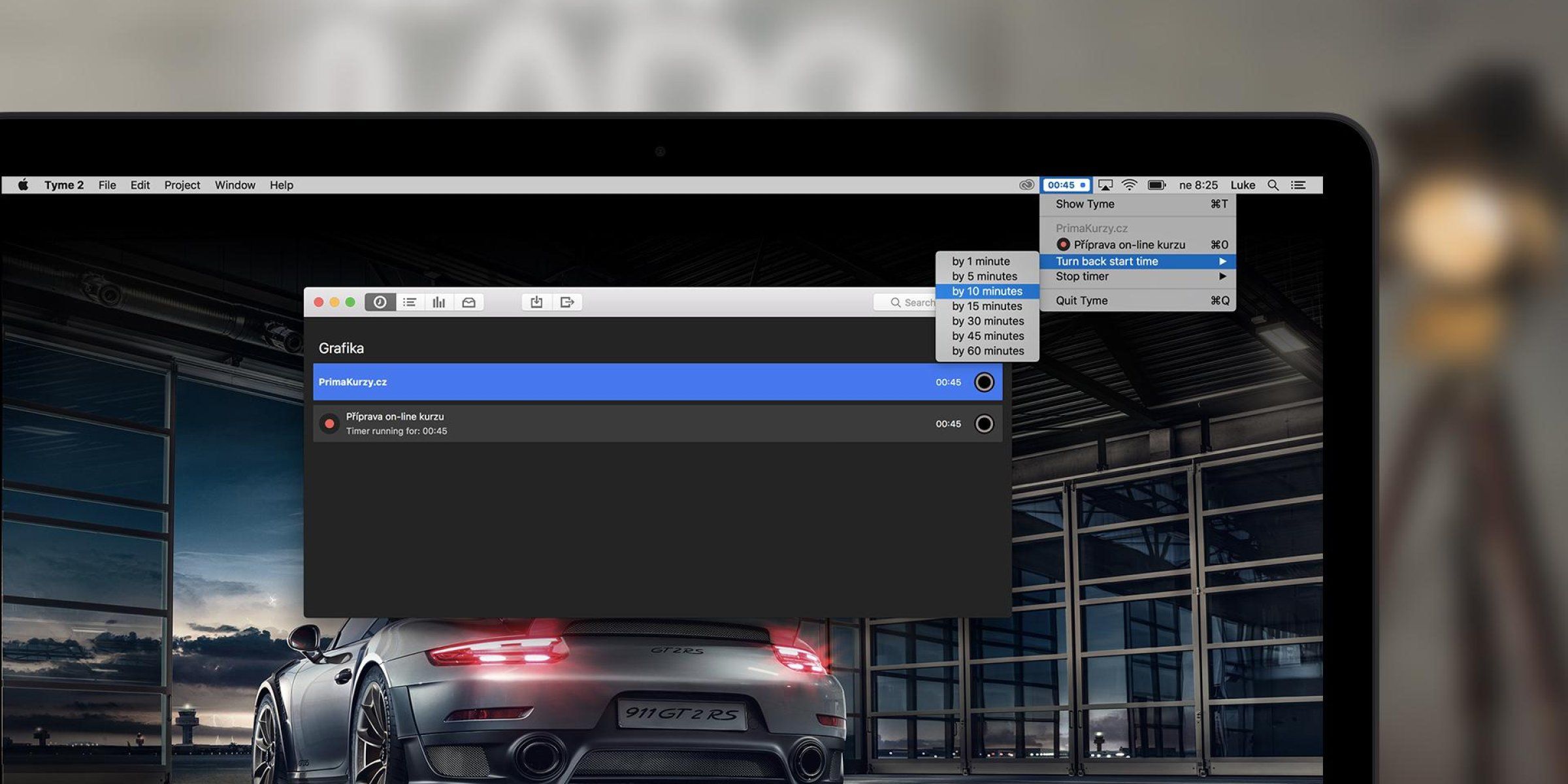
Task: Click the Wi-Fi icon in menu bar
Action: (1129, 185)
